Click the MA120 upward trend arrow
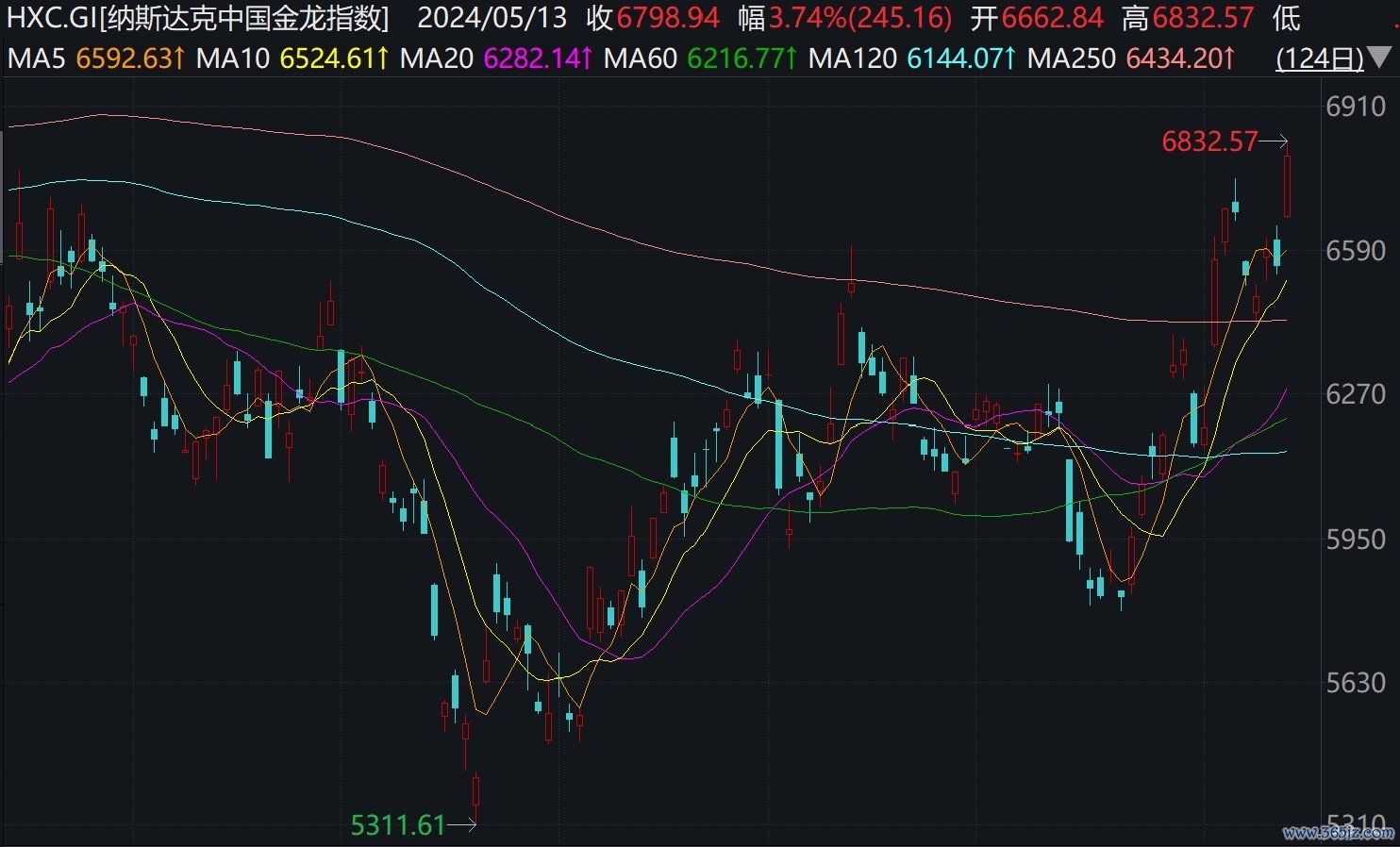The height and width of the screenshot is (847, 1400). pos(1009,59)
